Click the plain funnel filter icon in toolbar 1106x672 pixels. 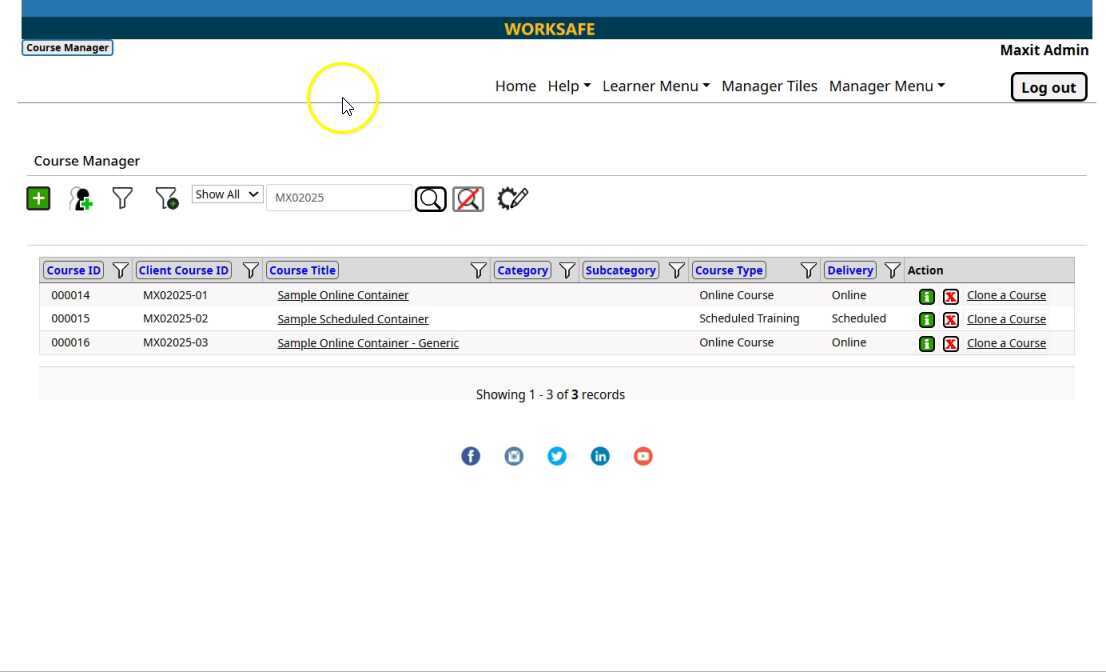click(122, 199)
